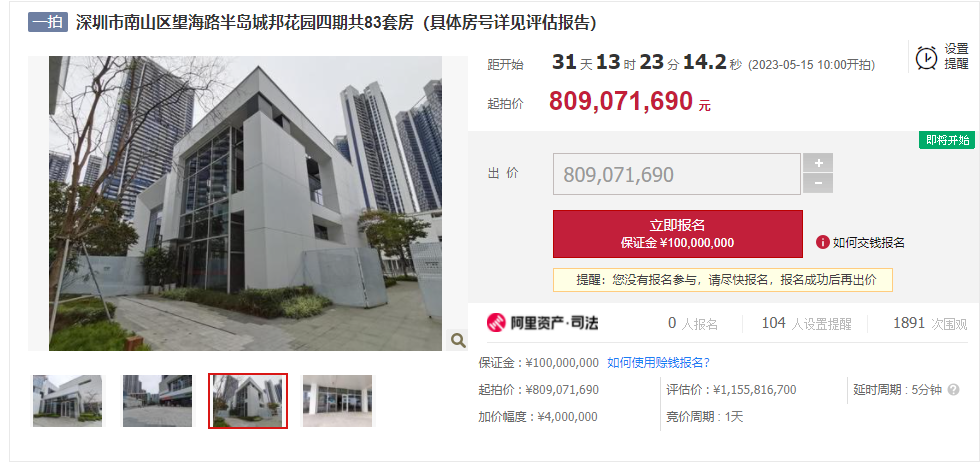Click the main property photo
This screenshot has width=980, height=473.
246,203
